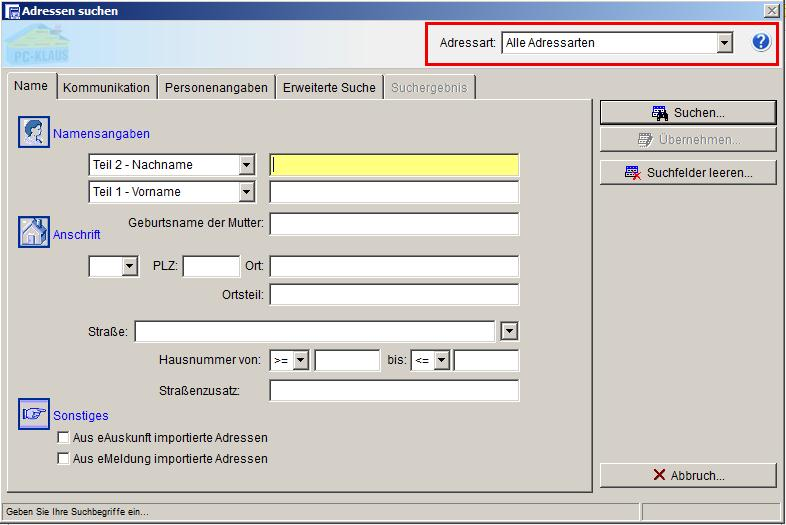The width and height of the screenshot is (786, 525).
Task: Click the Suchfelder leeren button
Action: tap(688, 173)
